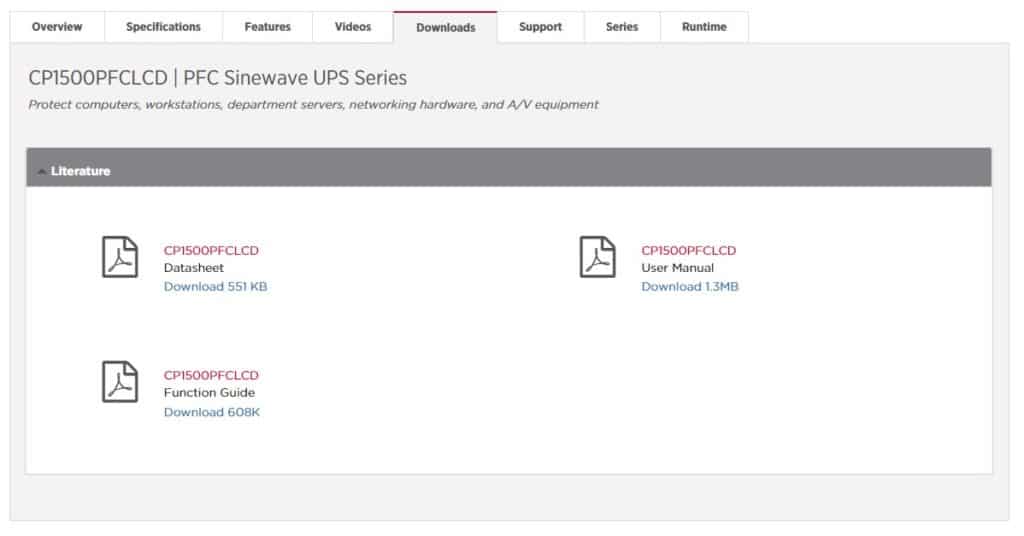
Task: Click CP1500PFCLCD link above User Manual
Action: 688,250
